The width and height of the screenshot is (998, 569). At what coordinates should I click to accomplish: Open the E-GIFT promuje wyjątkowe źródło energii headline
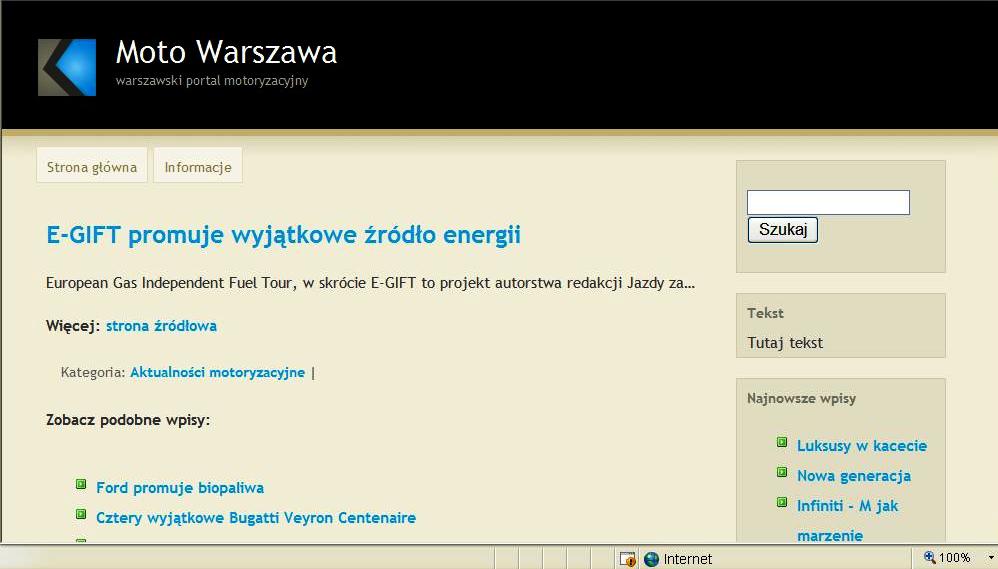(x=283, y=236)
